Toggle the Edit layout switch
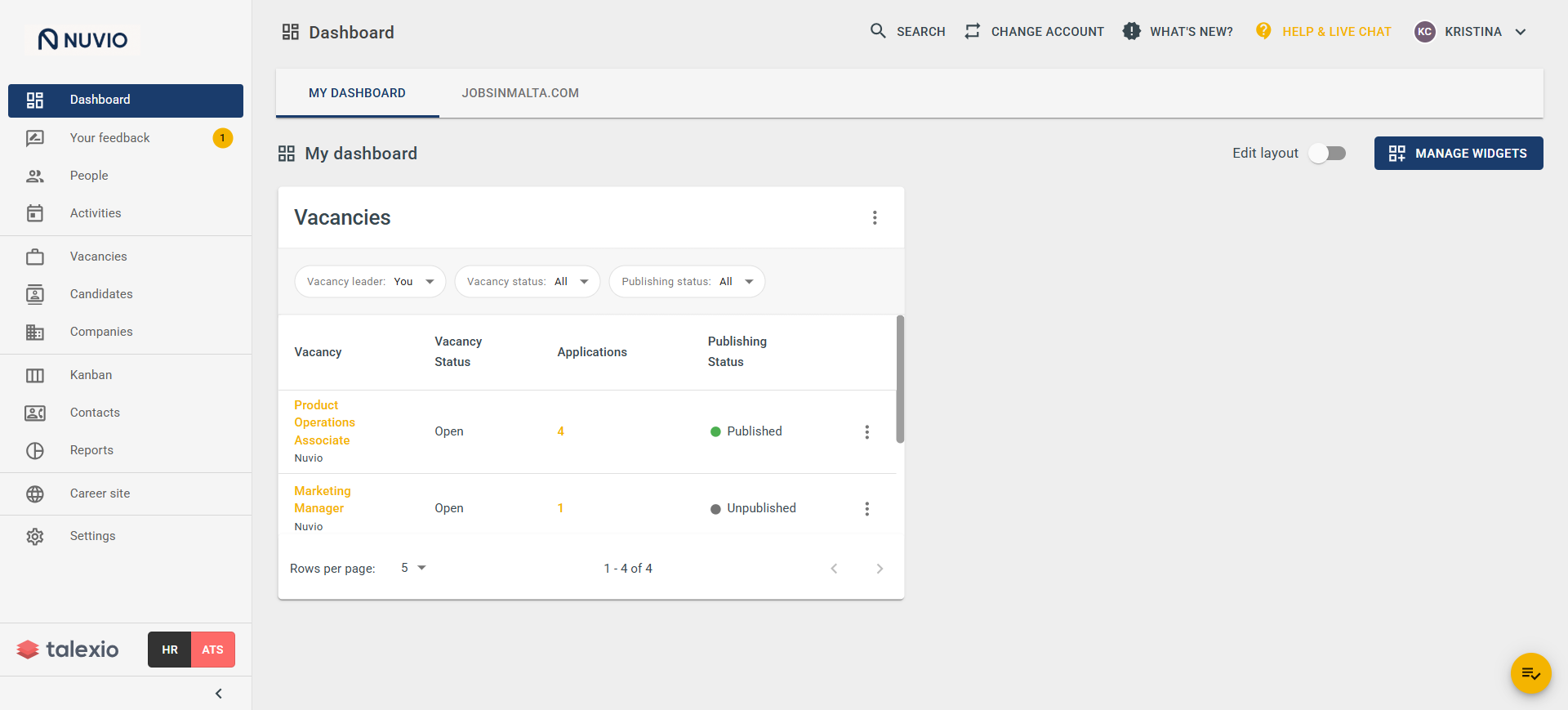The image size is (1568, 710). 1327,154
